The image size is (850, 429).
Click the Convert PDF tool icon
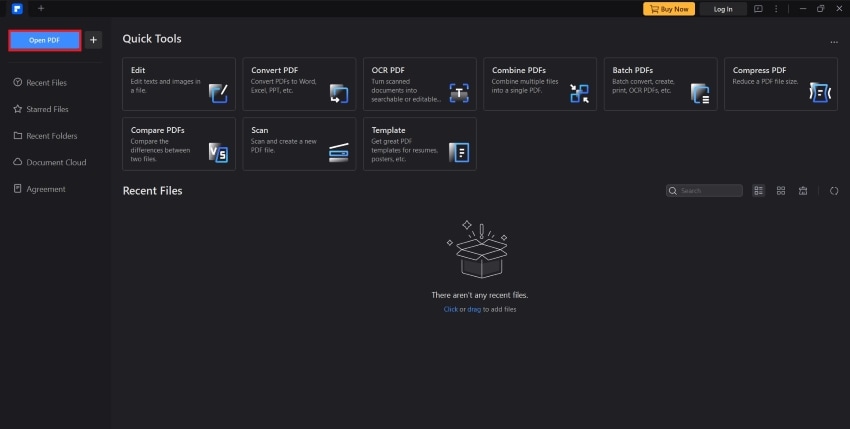[339, 93]
